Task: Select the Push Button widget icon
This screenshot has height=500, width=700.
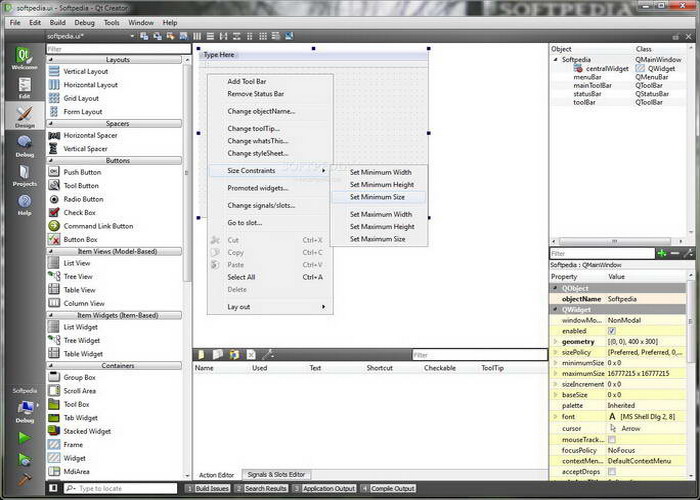Action: (54, 172)
